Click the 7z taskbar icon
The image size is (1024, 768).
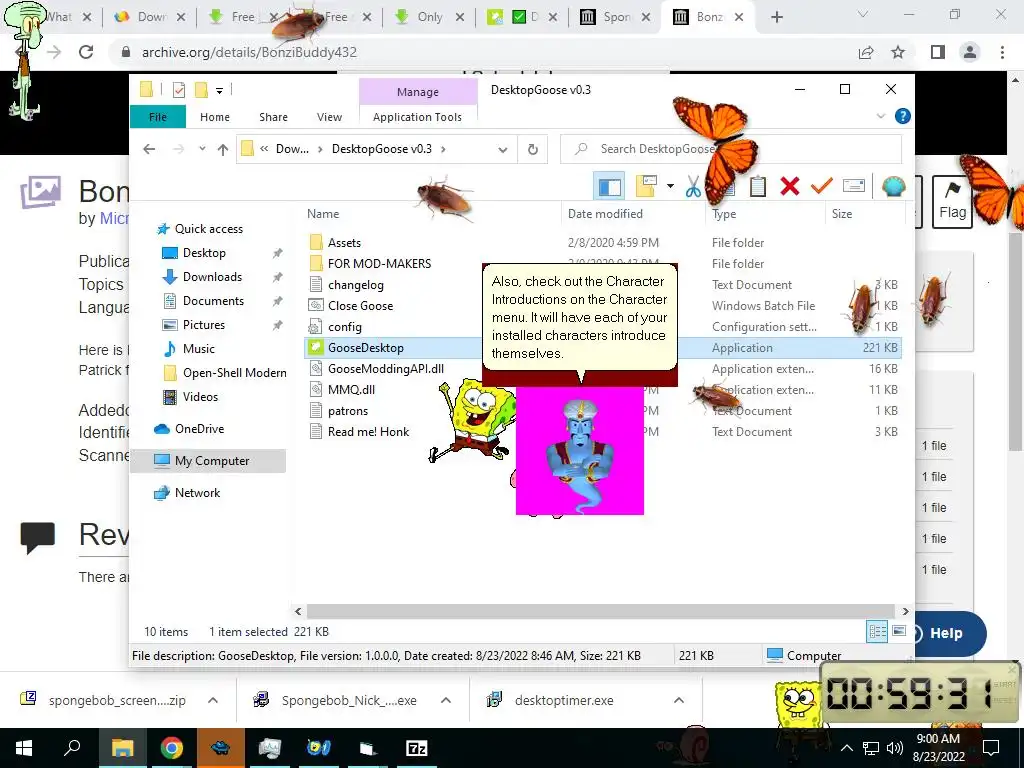416,748
